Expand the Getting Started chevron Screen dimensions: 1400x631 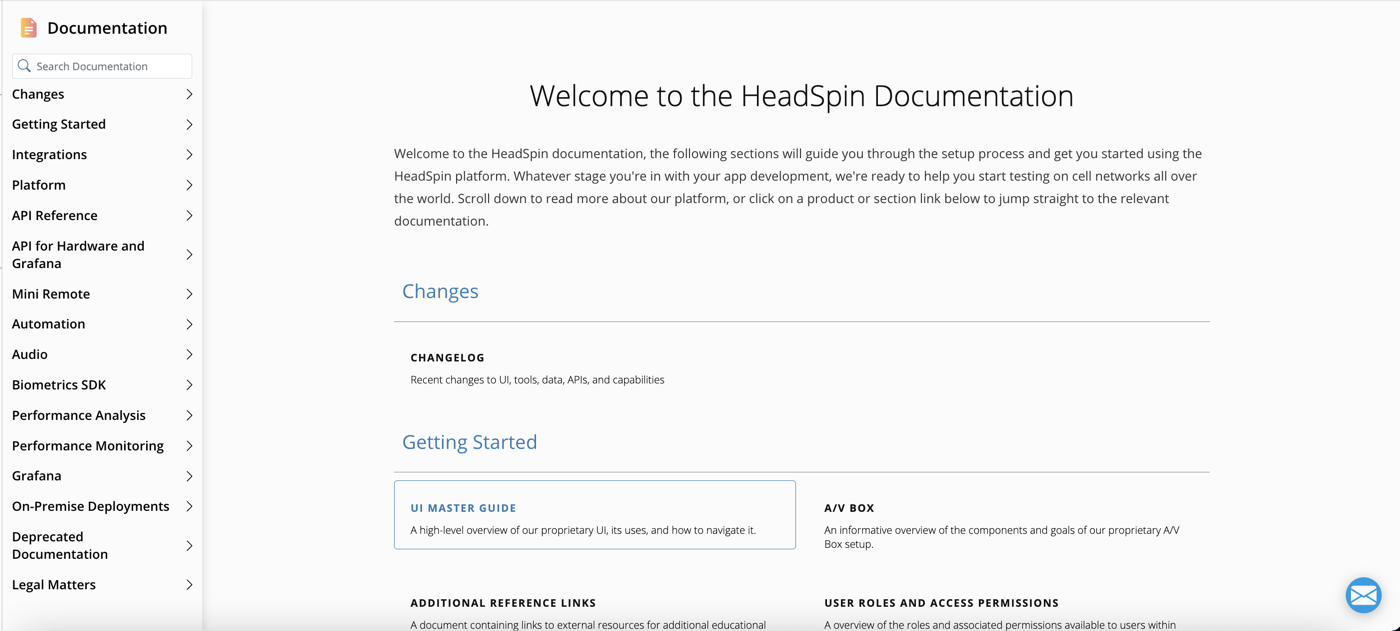tap(189, 124)
